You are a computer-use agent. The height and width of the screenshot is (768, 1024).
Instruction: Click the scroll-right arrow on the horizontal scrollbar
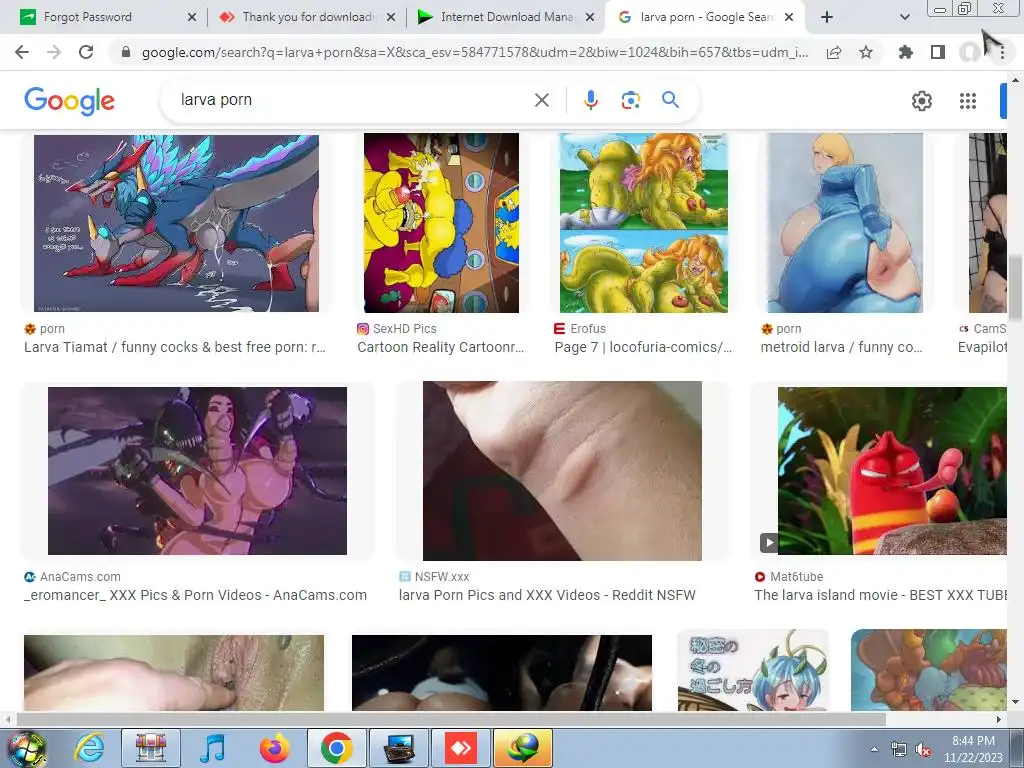(x=999, y=719)
